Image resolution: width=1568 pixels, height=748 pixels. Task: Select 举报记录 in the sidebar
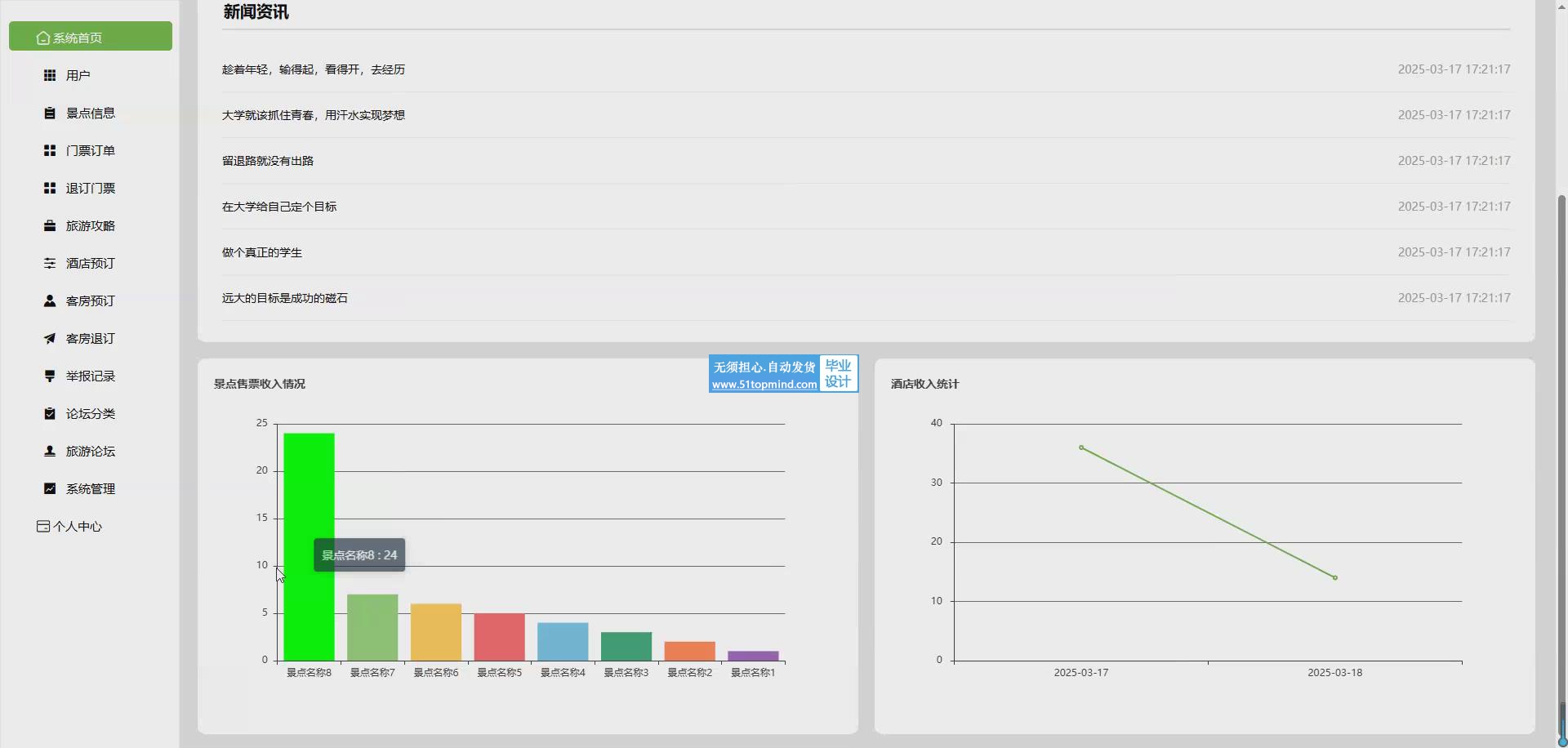90,376
